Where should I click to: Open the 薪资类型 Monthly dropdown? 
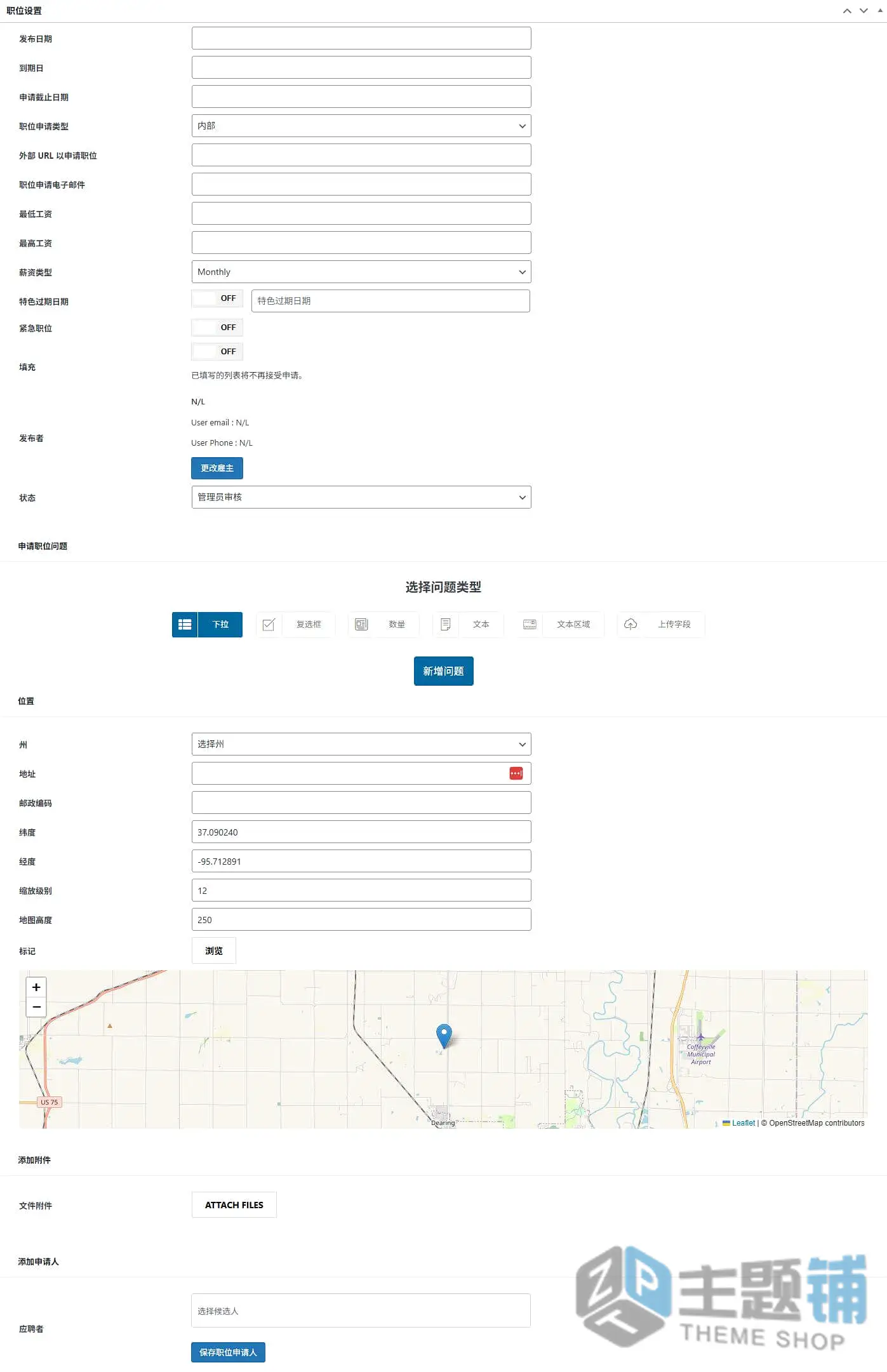point(361,272)
